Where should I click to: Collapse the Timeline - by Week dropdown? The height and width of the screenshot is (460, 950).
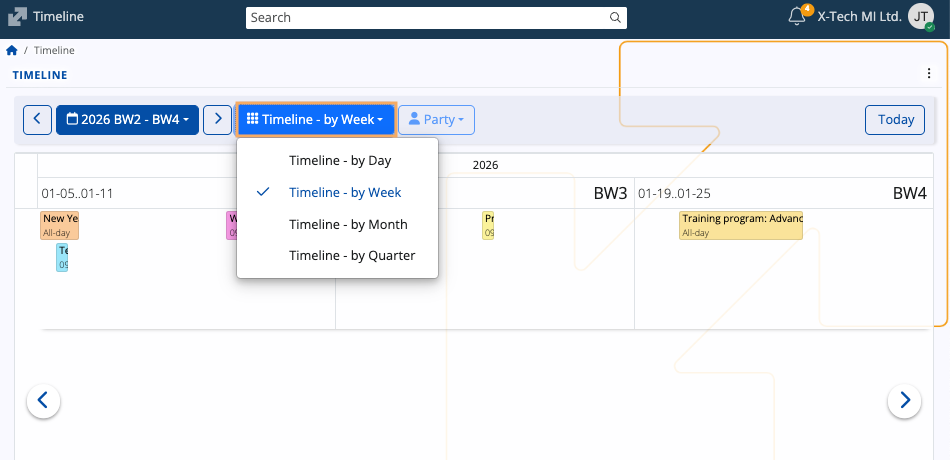316,120
